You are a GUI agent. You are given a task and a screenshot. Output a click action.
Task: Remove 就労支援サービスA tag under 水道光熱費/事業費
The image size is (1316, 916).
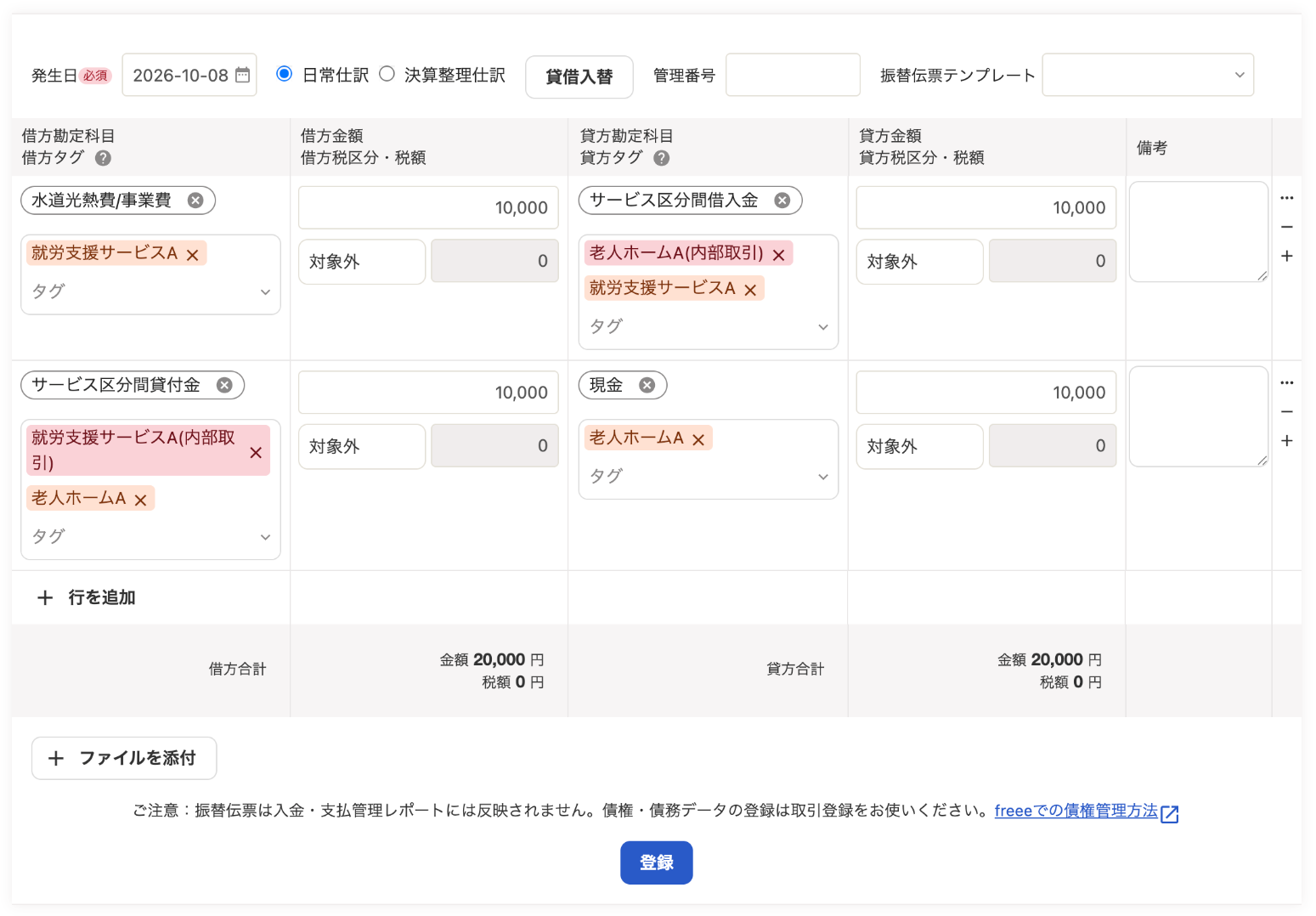(192, 254)
